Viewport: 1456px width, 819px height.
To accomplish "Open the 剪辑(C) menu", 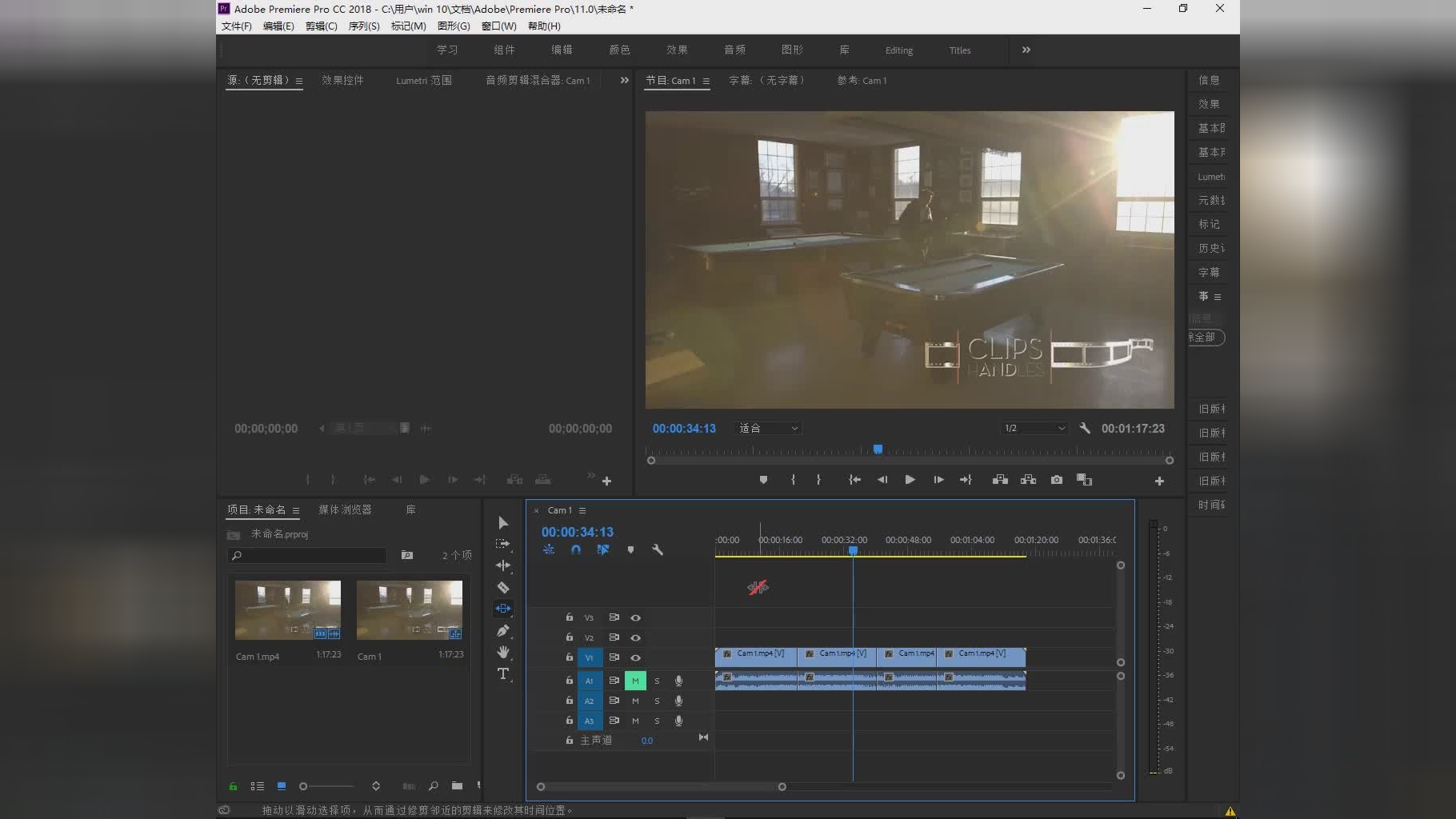I will click(321, 26).
